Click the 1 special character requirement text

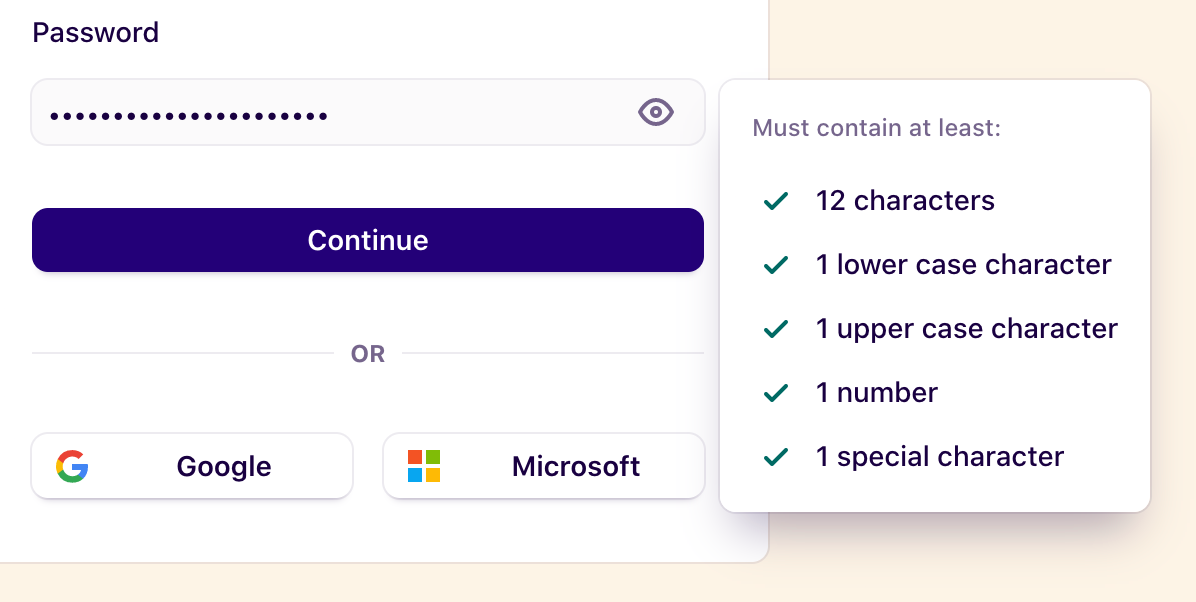[941, 456]
